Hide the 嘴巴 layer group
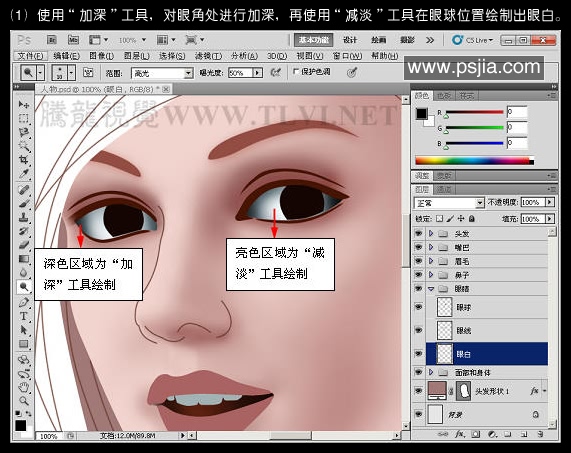 (x=418, y=247)
